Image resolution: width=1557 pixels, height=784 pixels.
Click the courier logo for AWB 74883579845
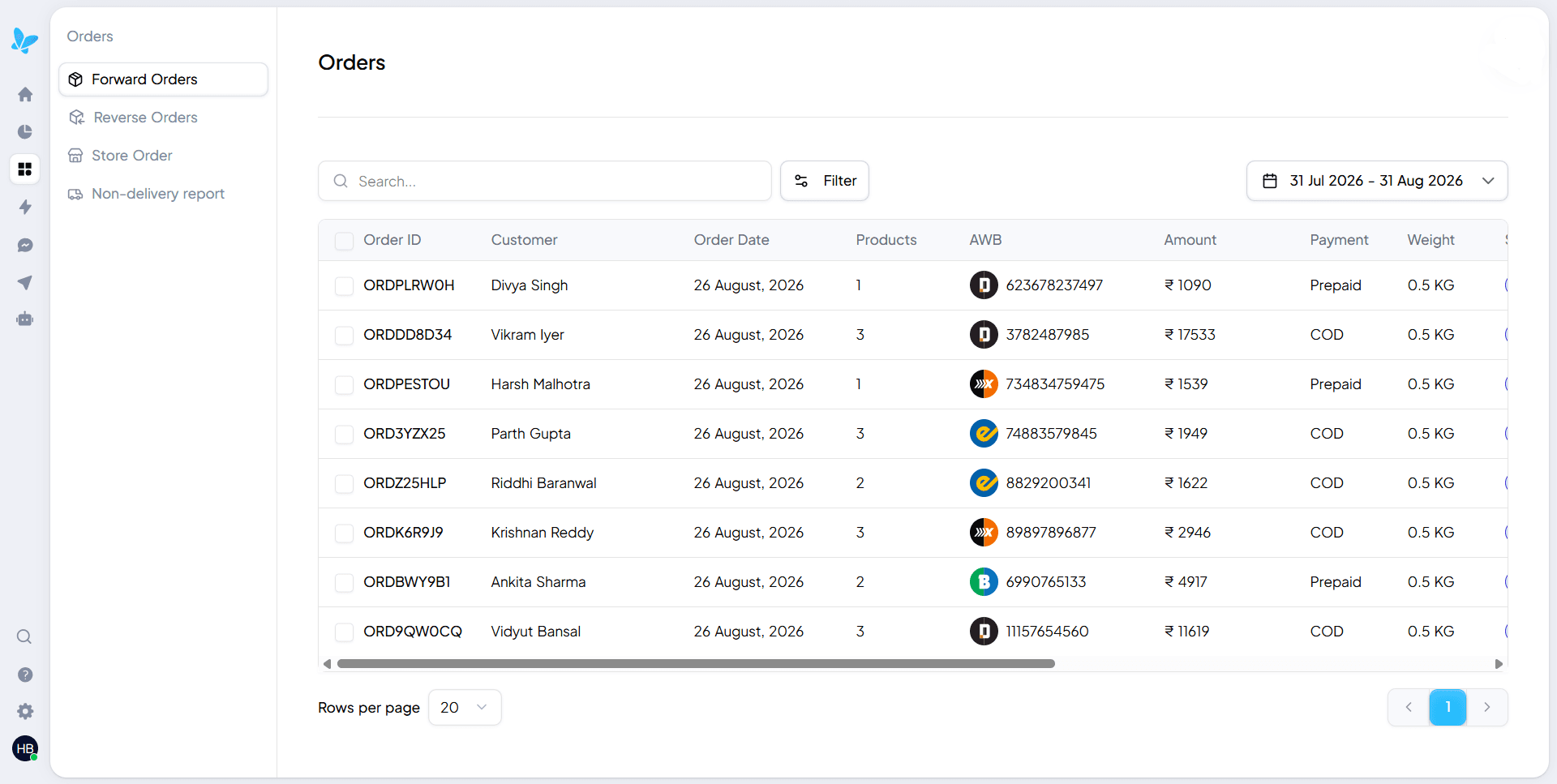[x=984, y=434]
